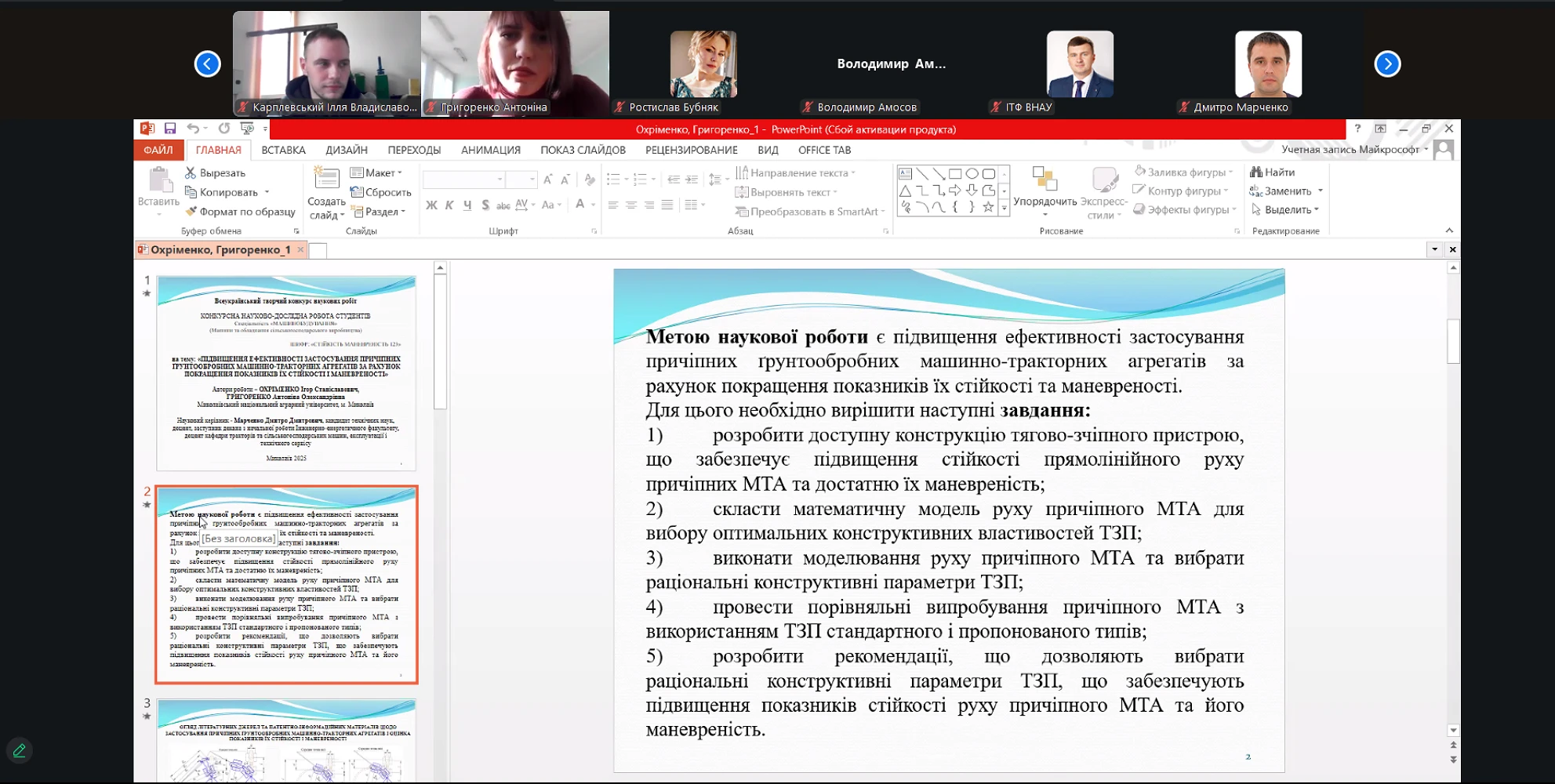This screenshot has height=784, width=1555.
Task: Toggle italic К formatting button
Action: pyautogui.click(x=449, y=205)
